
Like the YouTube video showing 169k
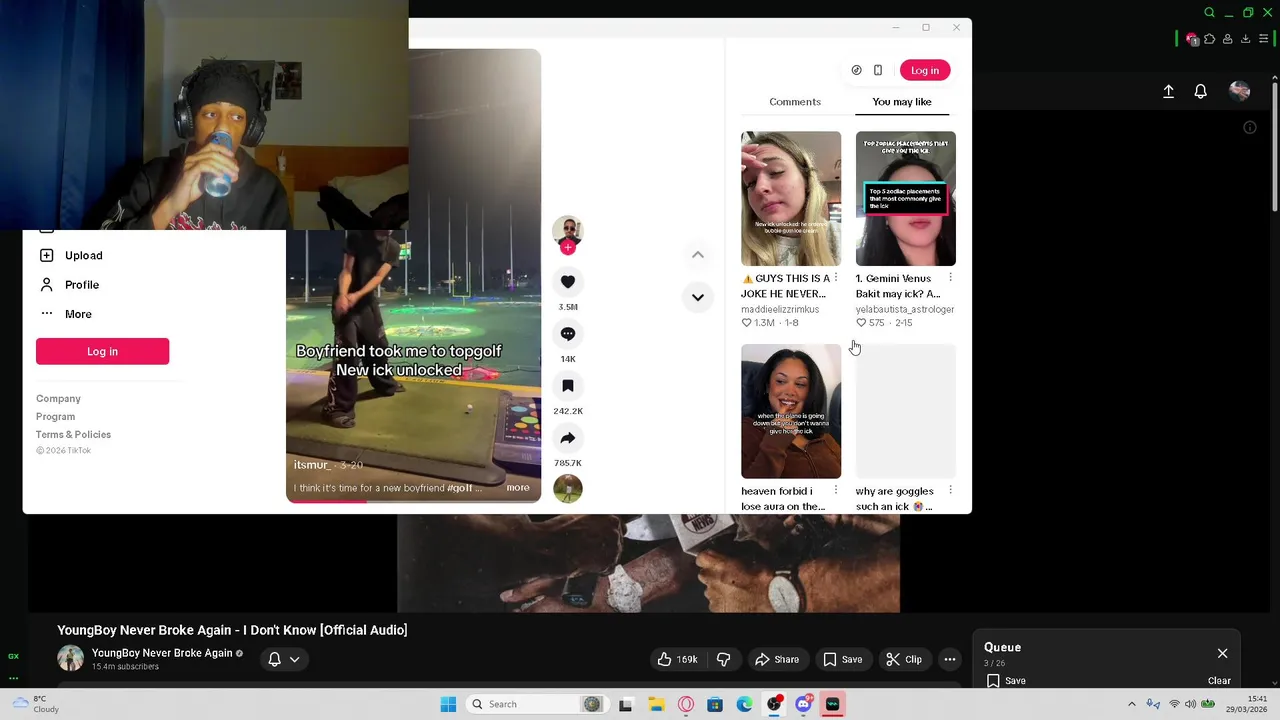[x=677, y=659]
